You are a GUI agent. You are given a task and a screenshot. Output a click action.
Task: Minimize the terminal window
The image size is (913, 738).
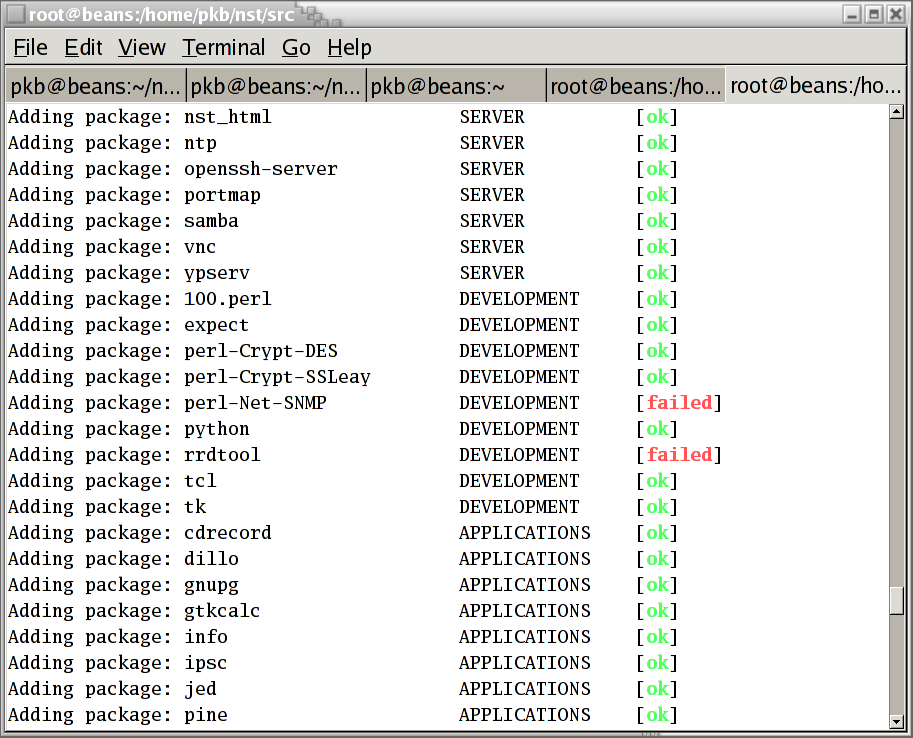(x=851, y=14)
